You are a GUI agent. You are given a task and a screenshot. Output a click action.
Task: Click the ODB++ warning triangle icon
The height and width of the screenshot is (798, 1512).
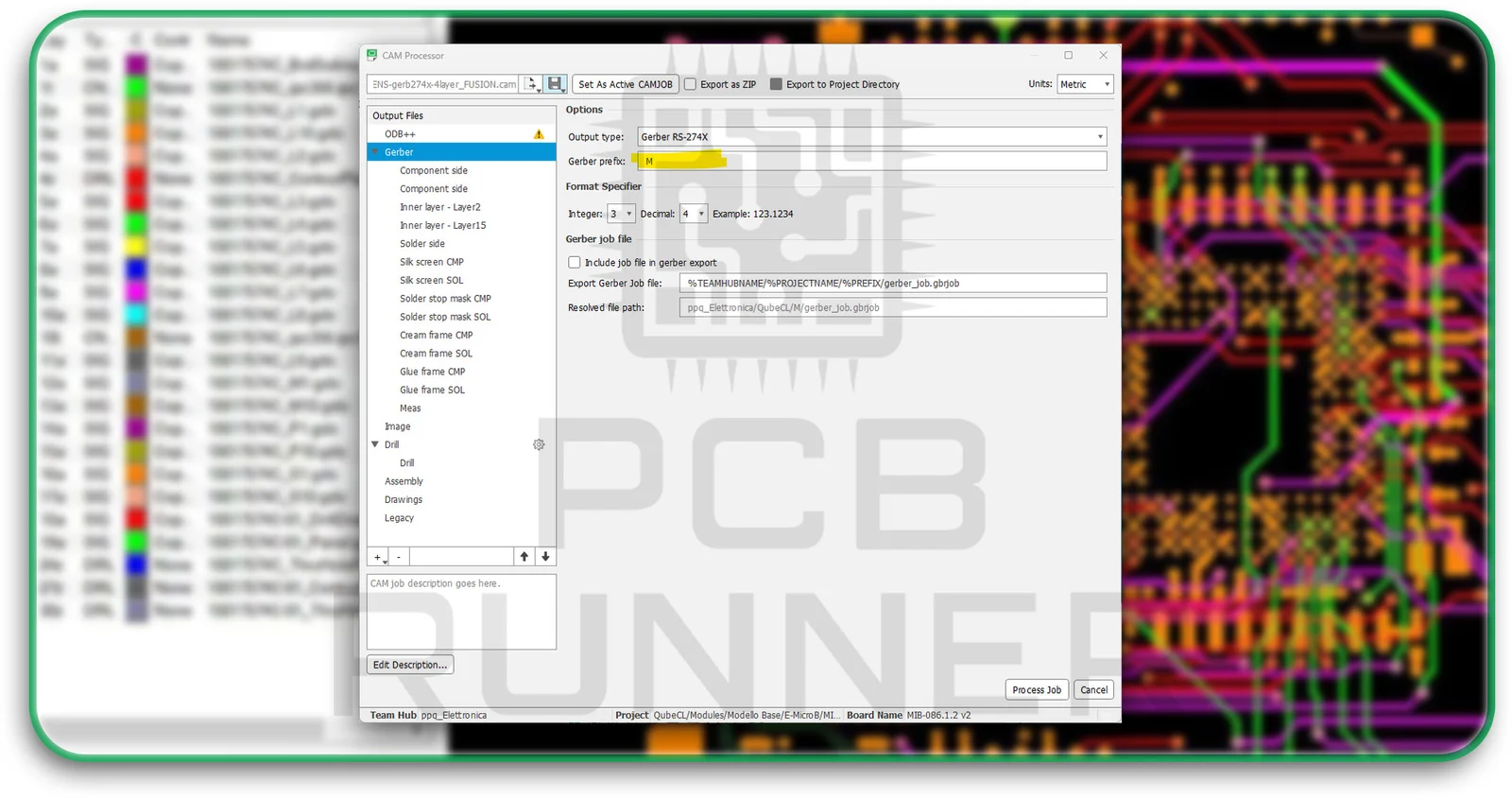click(539, 134)
